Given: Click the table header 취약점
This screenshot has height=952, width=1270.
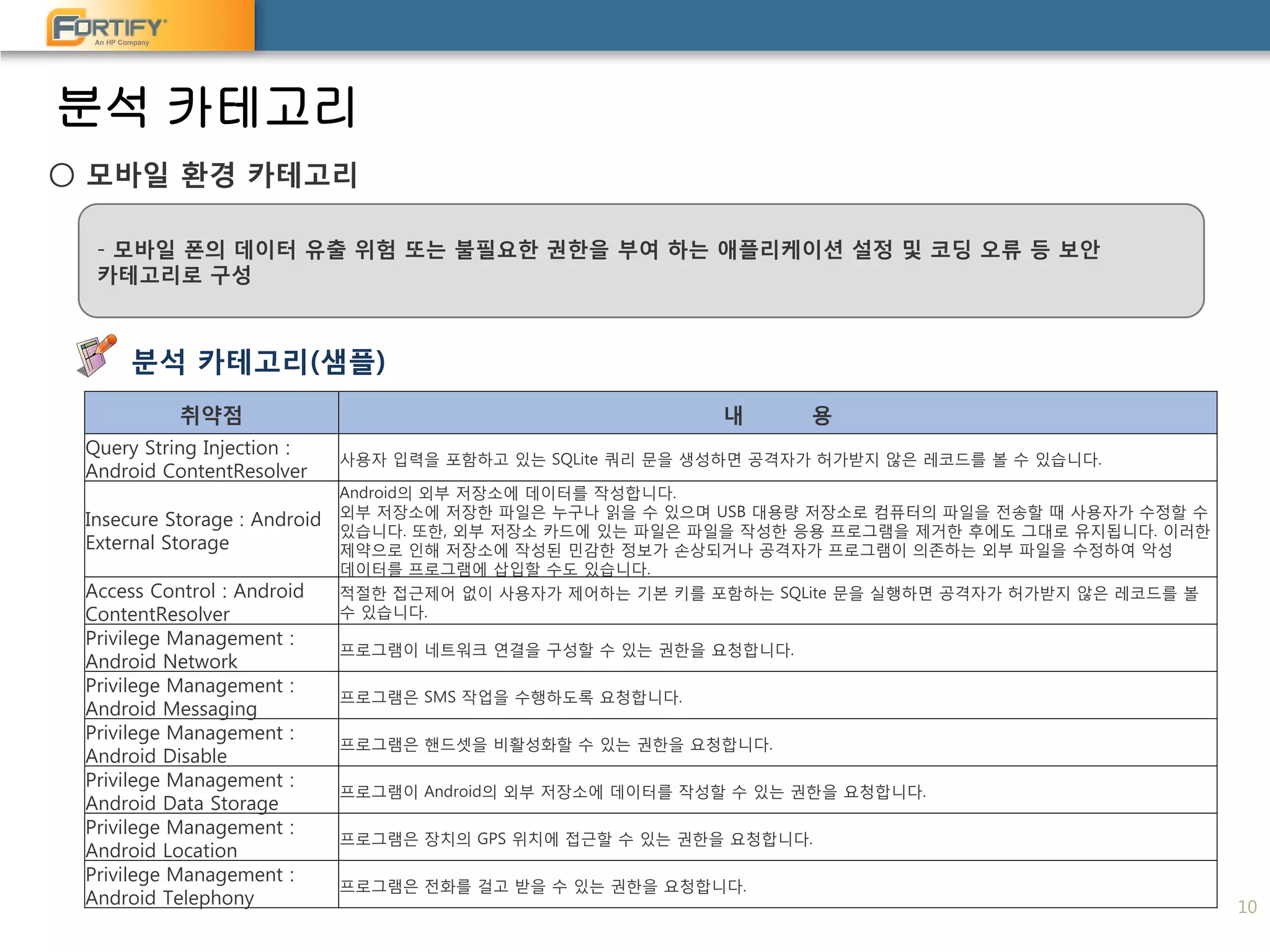Looking at the screenshot, I should tap(211, 413).
